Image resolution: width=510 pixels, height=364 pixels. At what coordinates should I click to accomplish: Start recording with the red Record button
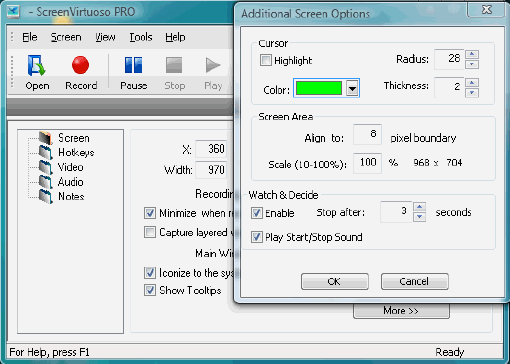tap(80, 65)
